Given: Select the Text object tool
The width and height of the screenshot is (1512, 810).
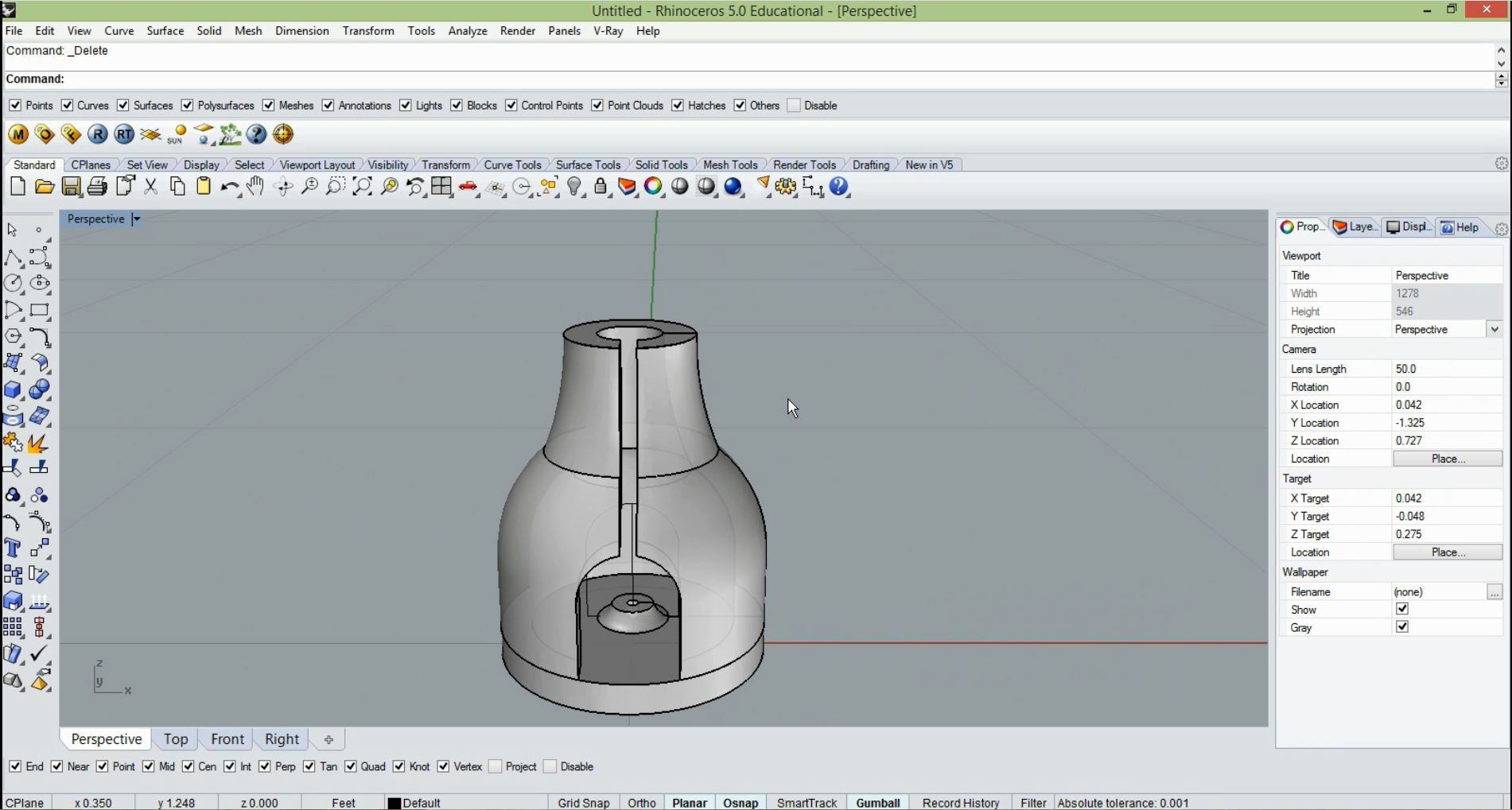Looking at the screenshot, I should click(13, 548).
